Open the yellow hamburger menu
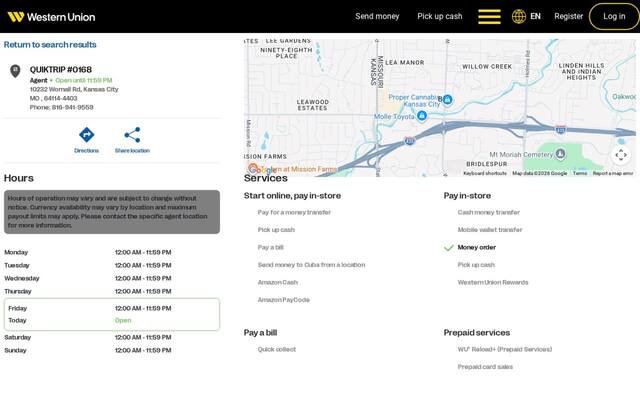Screen dimensions: 640x400 pos(489,17)
